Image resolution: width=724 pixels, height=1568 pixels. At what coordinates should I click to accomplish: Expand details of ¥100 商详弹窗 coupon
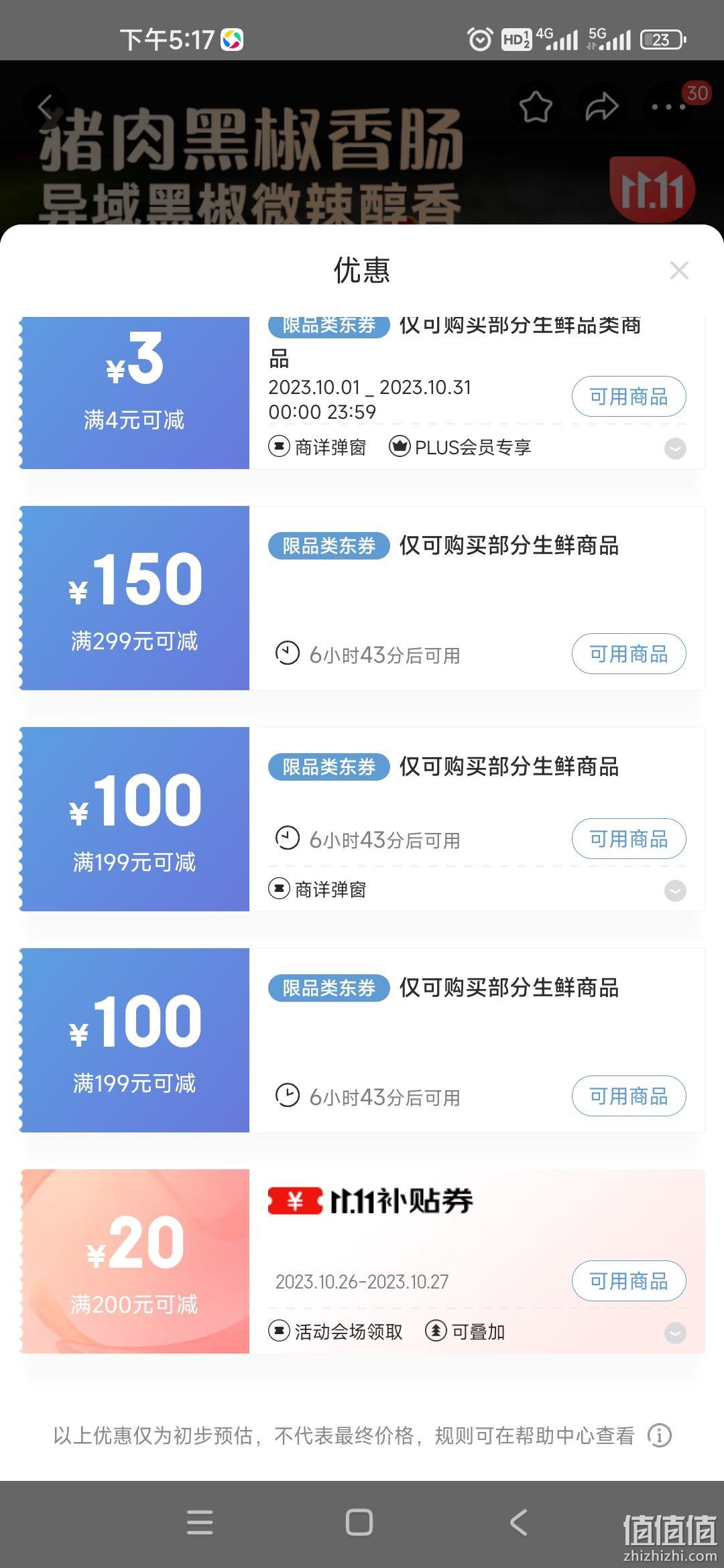tap(675, 891)
